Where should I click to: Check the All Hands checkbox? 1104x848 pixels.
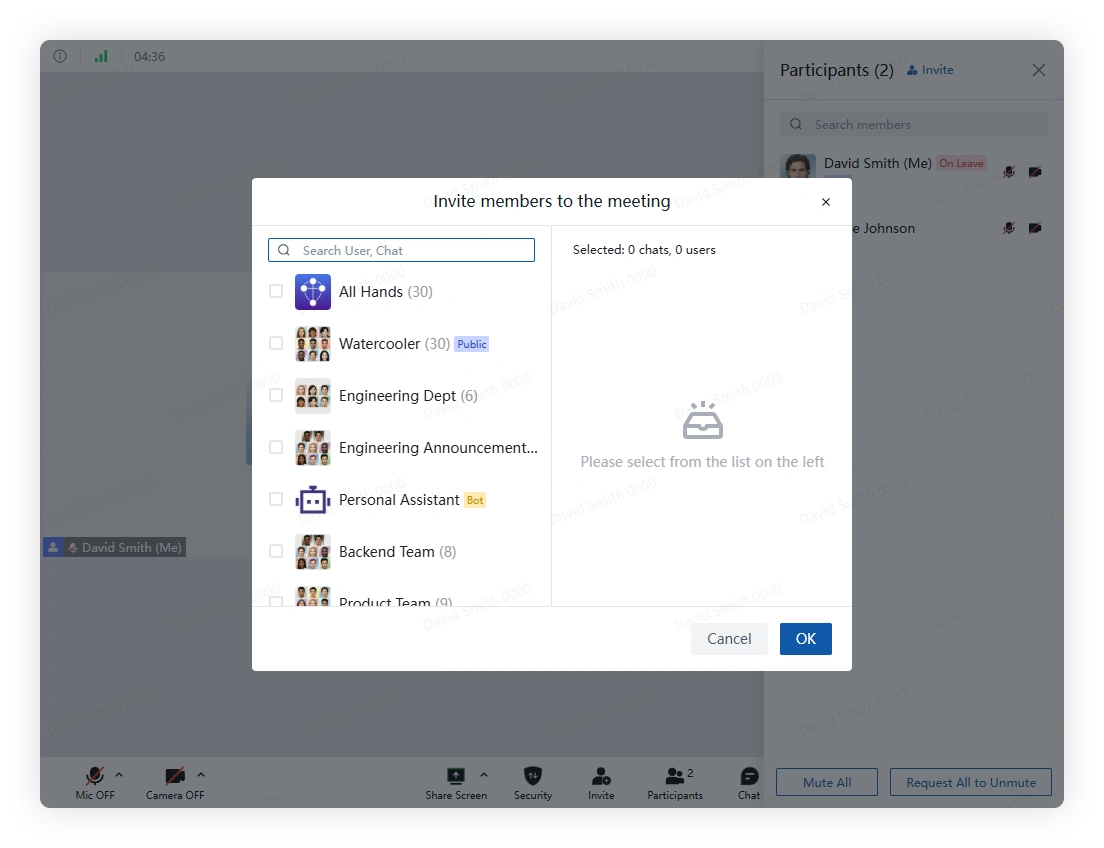(x=276, y=291)
